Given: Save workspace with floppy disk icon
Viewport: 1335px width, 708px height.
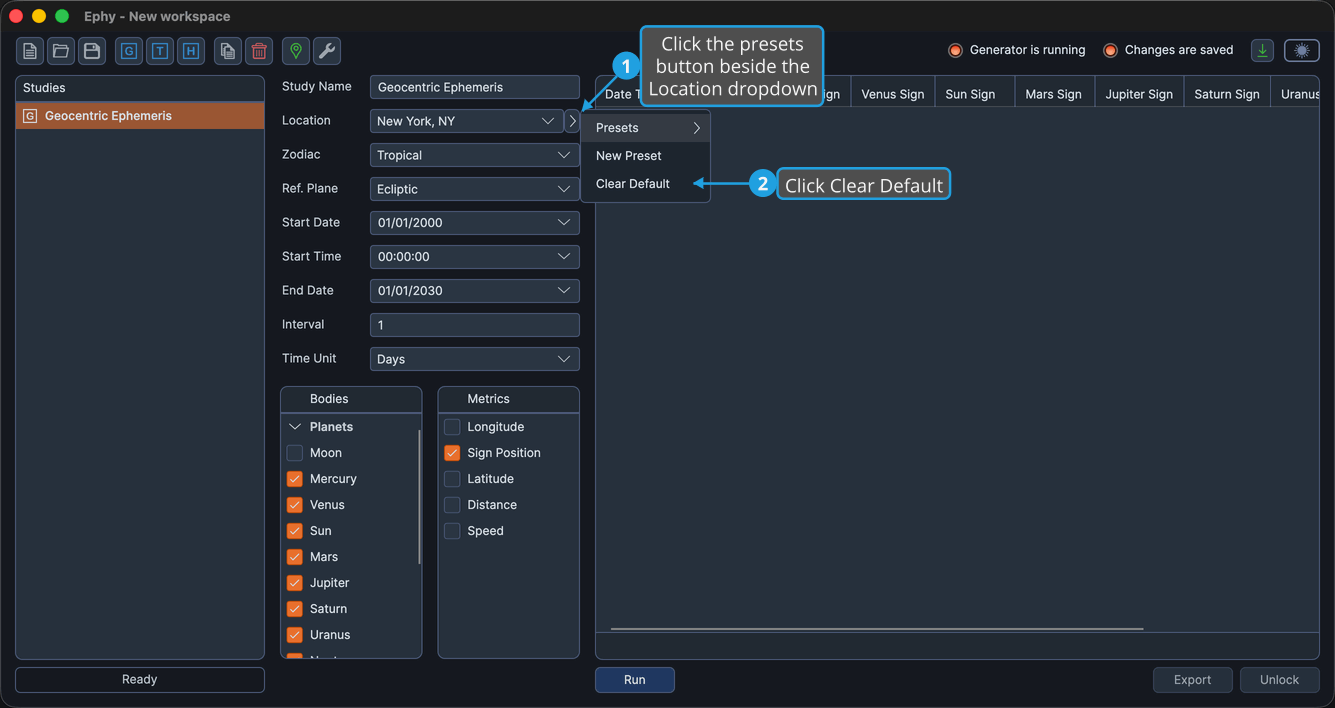Looking at the screenshot, I should pos(92,51).
